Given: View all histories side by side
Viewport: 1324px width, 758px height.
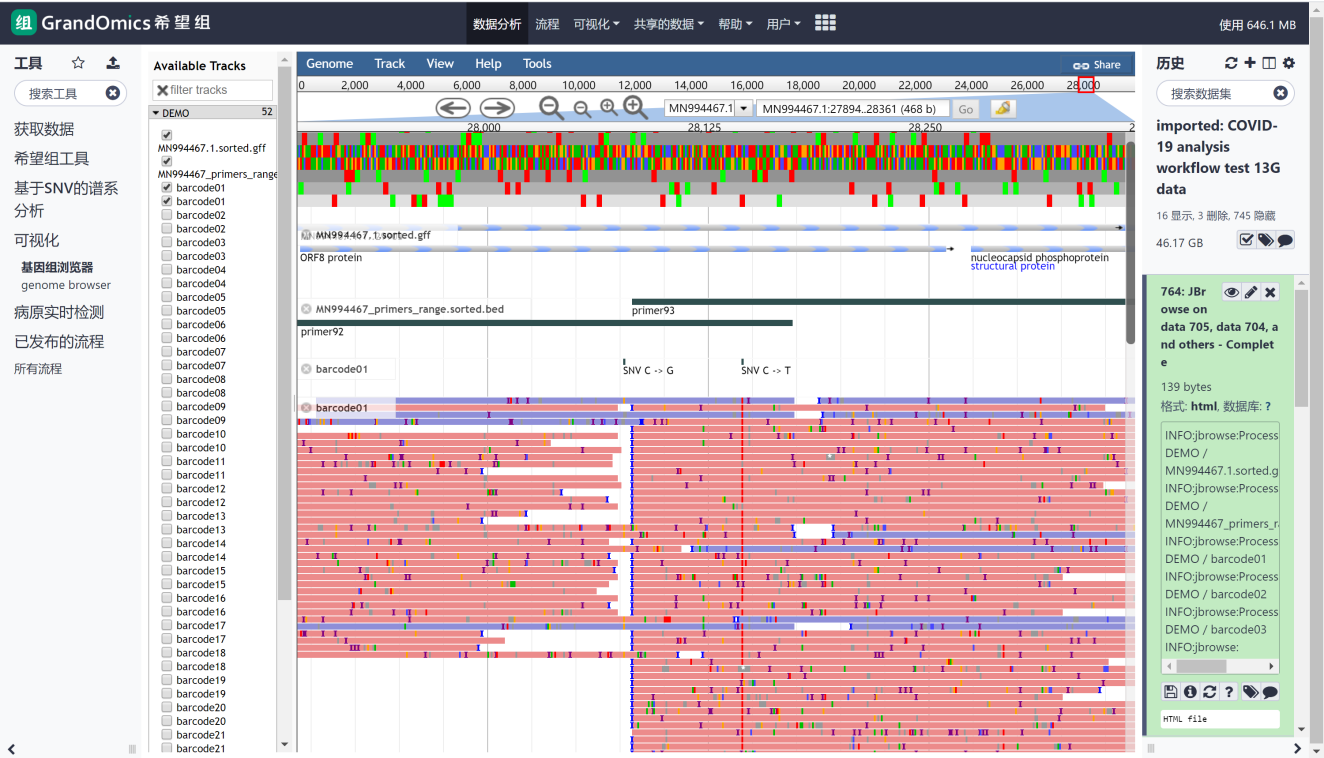Looking at the screenshot, I should [1269, 63].
